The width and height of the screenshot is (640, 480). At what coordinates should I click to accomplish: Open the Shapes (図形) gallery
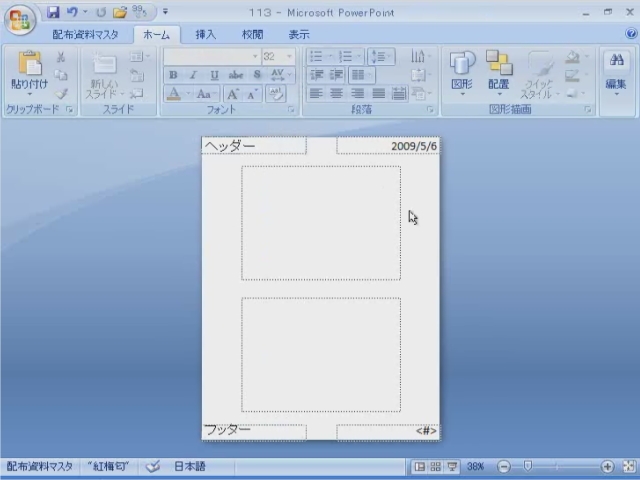click(x=462, y=72)
